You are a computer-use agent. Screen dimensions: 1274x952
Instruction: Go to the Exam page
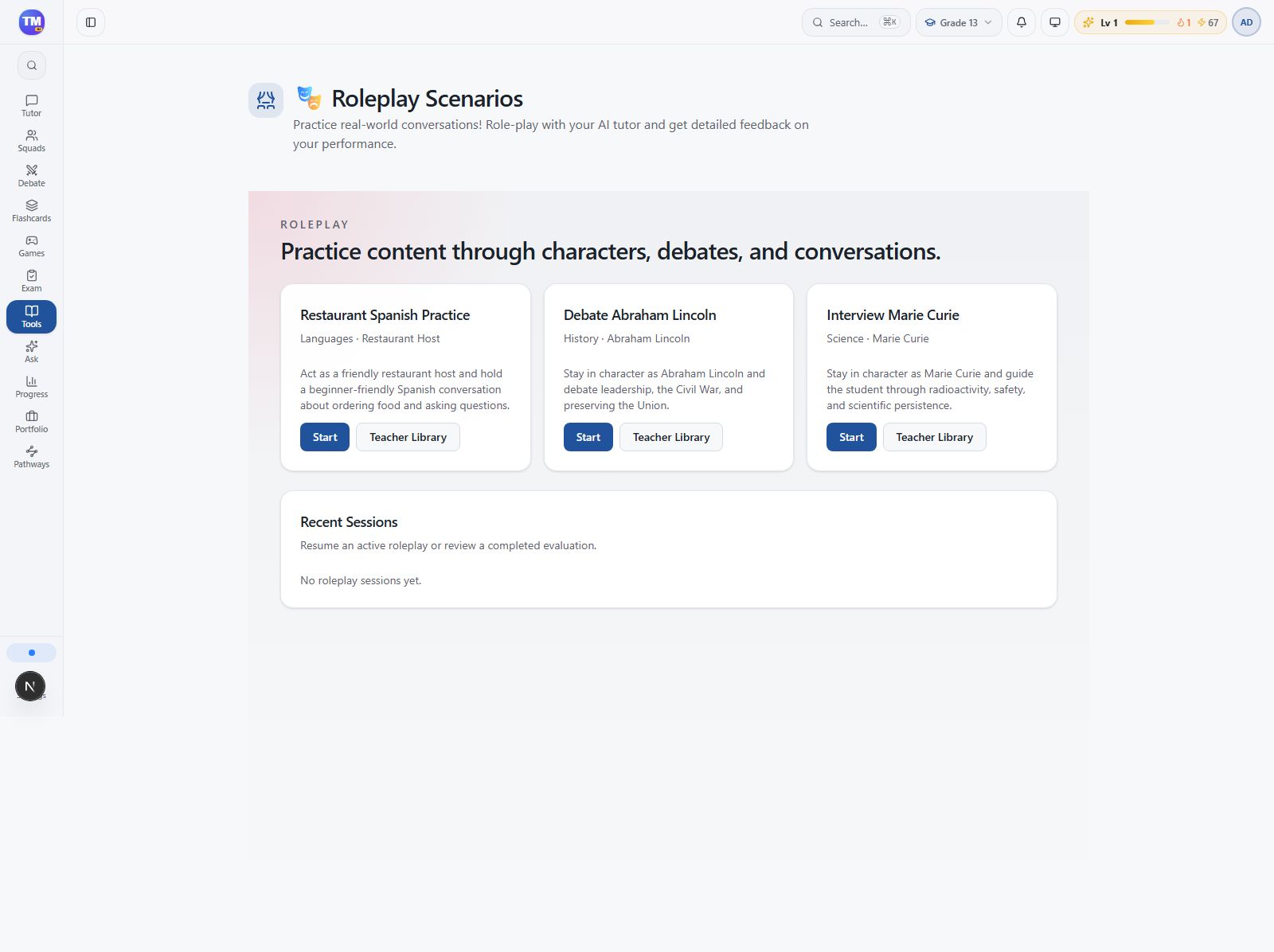pos(31,281)
